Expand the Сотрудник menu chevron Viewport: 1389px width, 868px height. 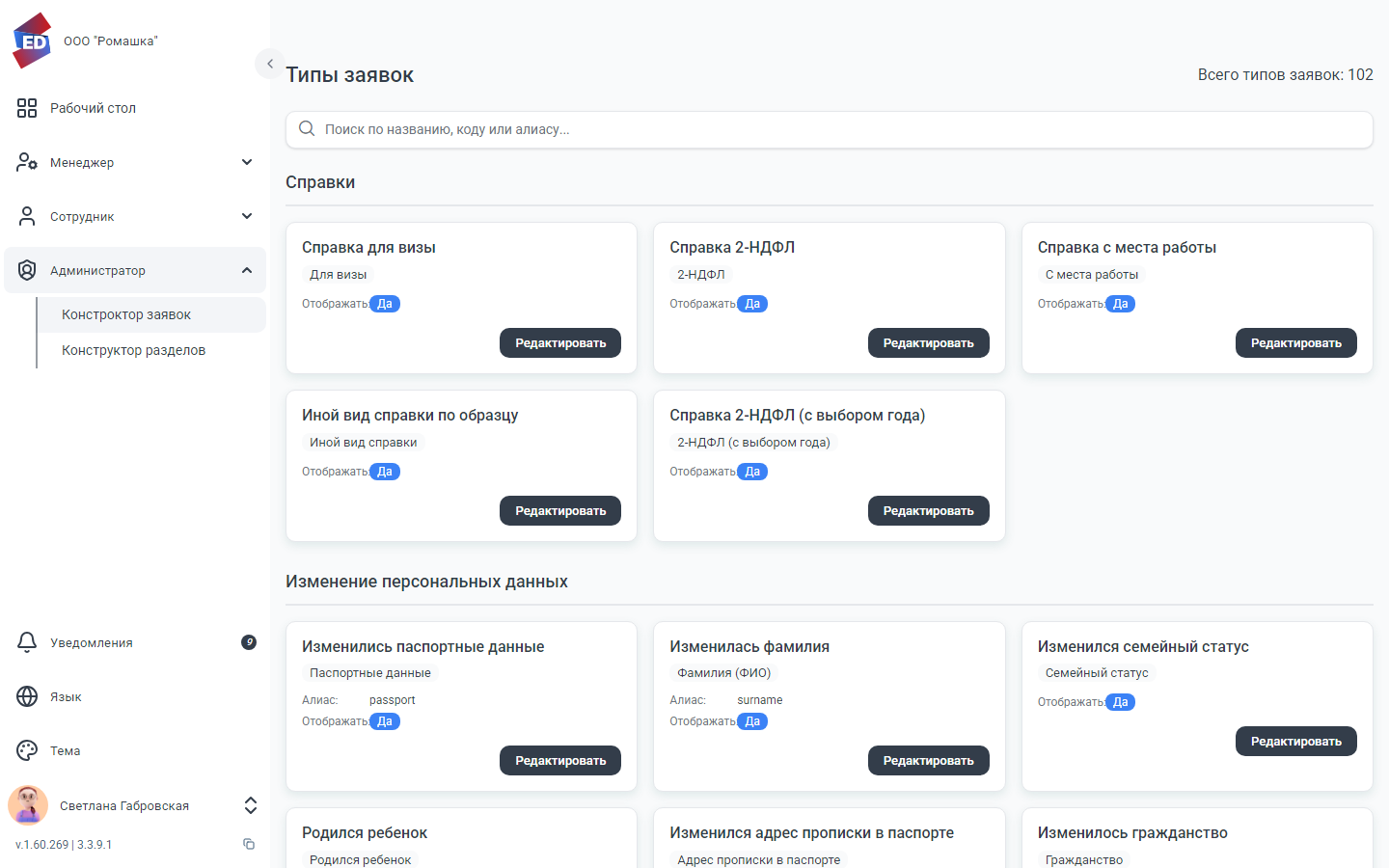247,216
